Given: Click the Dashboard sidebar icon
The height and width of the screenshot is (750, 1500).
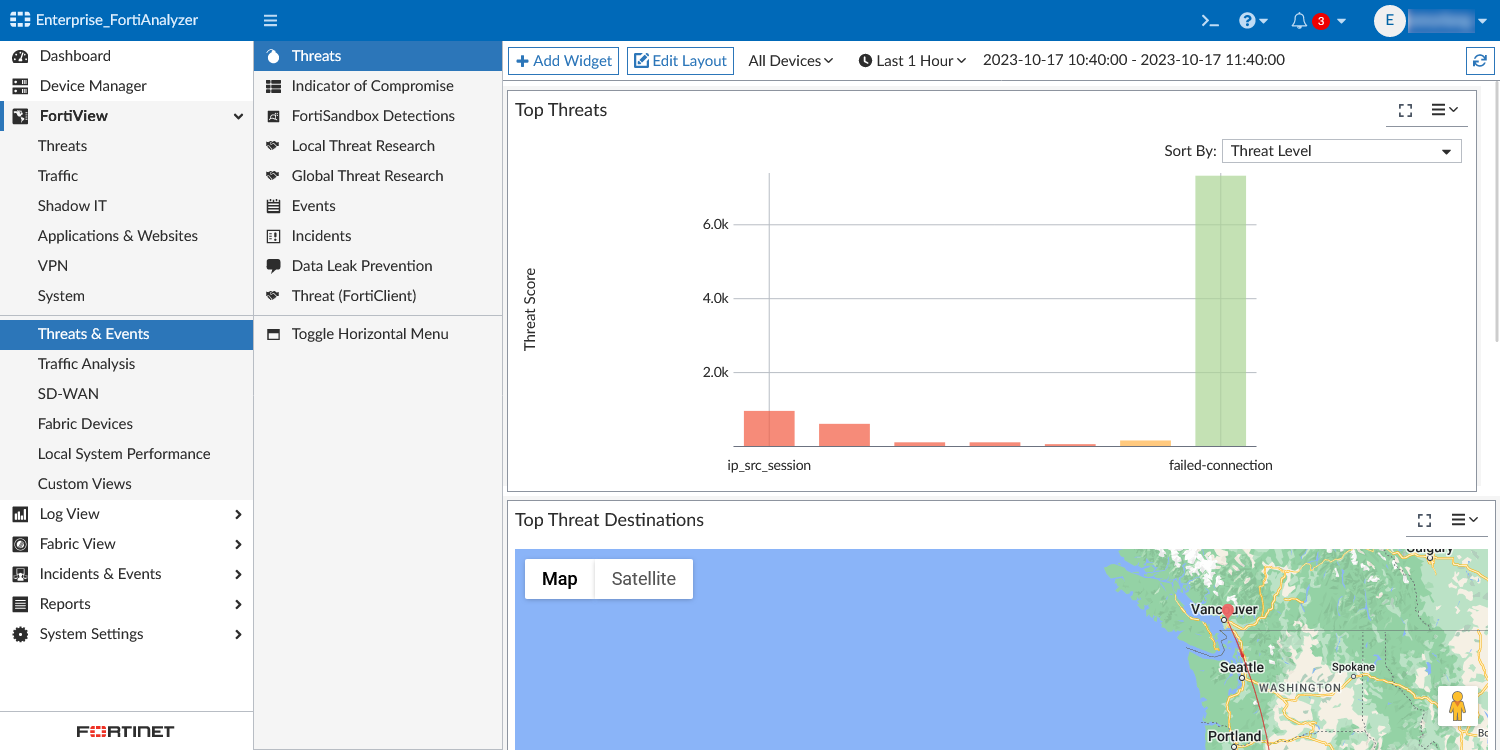Looking at the screenshot, I should pyautogui.click(x=20, y=56).
